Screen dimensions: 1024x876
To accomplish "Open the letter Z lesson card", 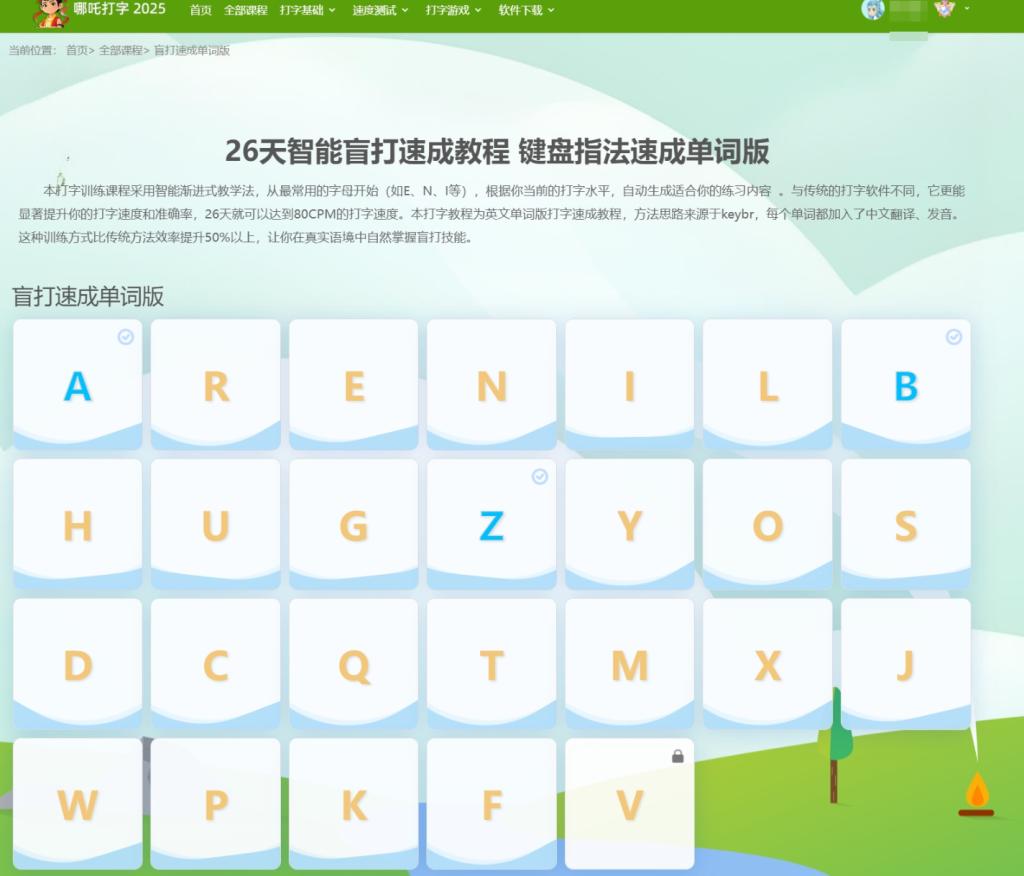I will (x=491, y=525).
